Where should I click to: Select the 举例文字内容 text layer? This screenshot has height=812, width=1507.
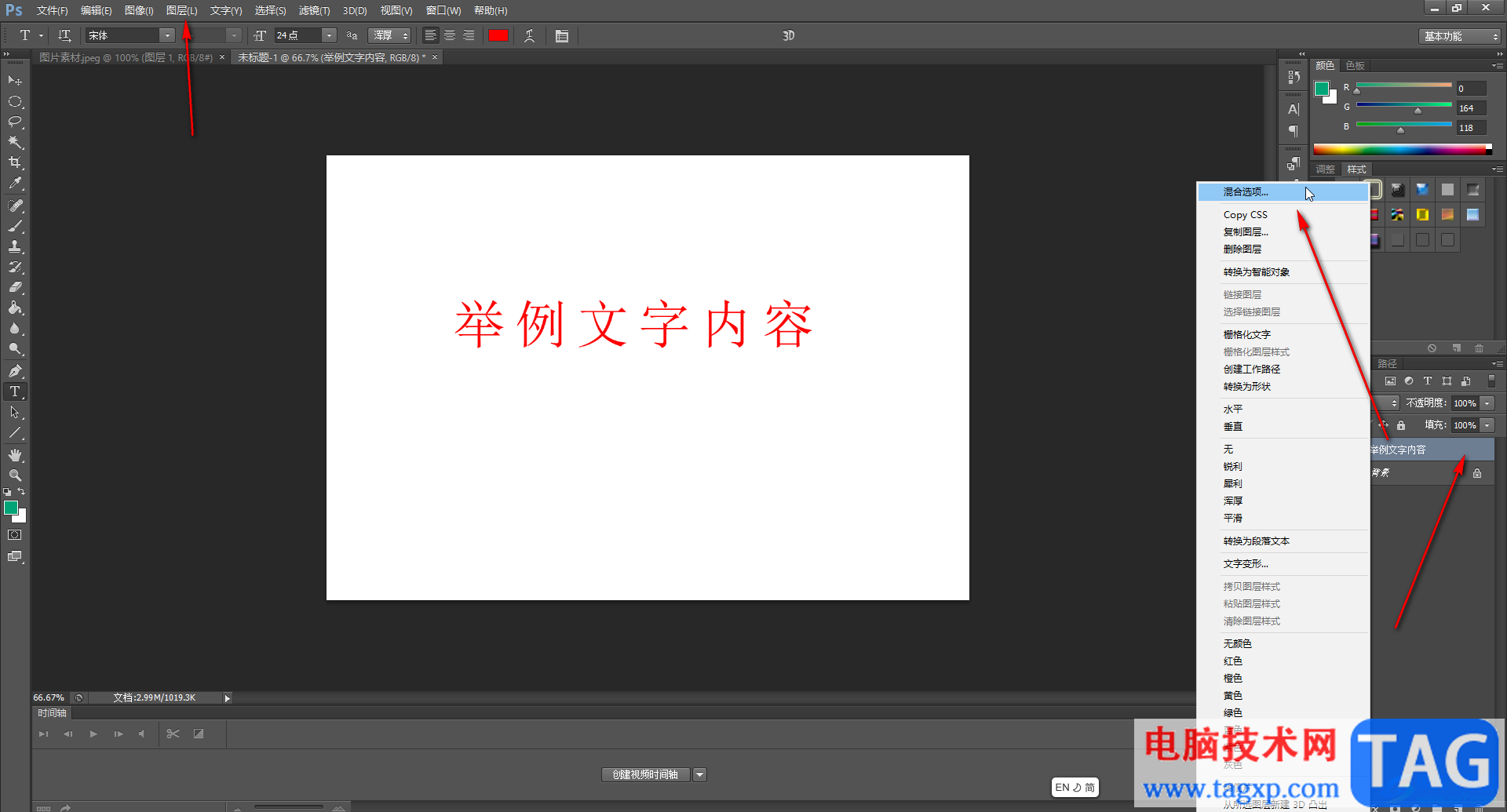1432,450
